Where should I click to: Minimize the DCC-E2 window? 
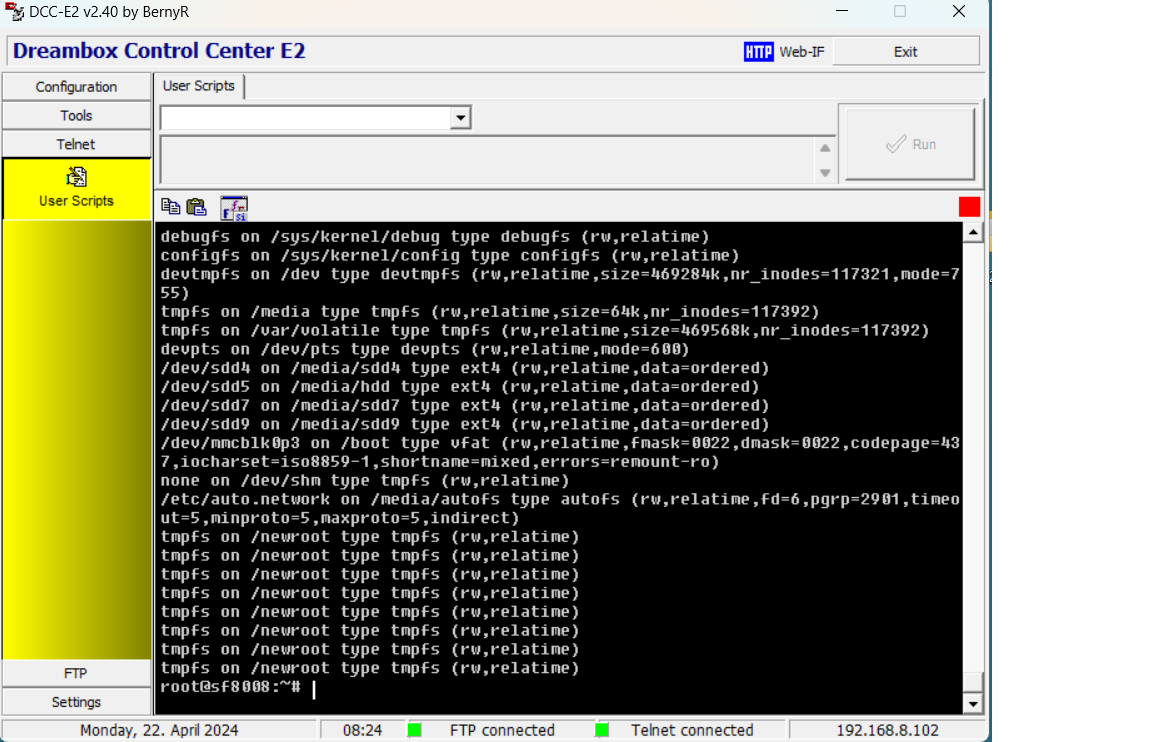(842, 11)
